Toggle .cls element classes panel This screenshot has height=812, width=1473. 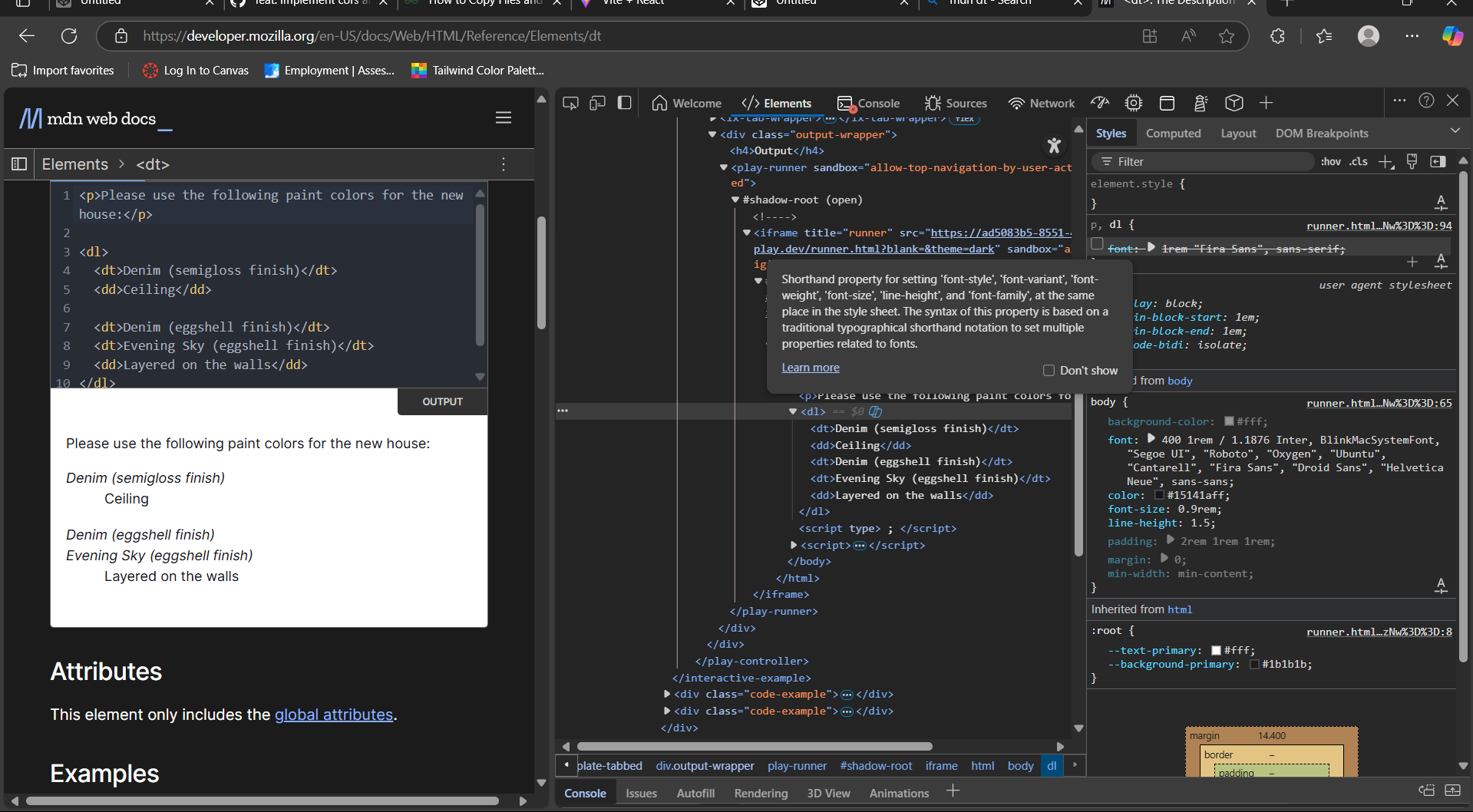pyautogui.click(x=1359, y=161)
